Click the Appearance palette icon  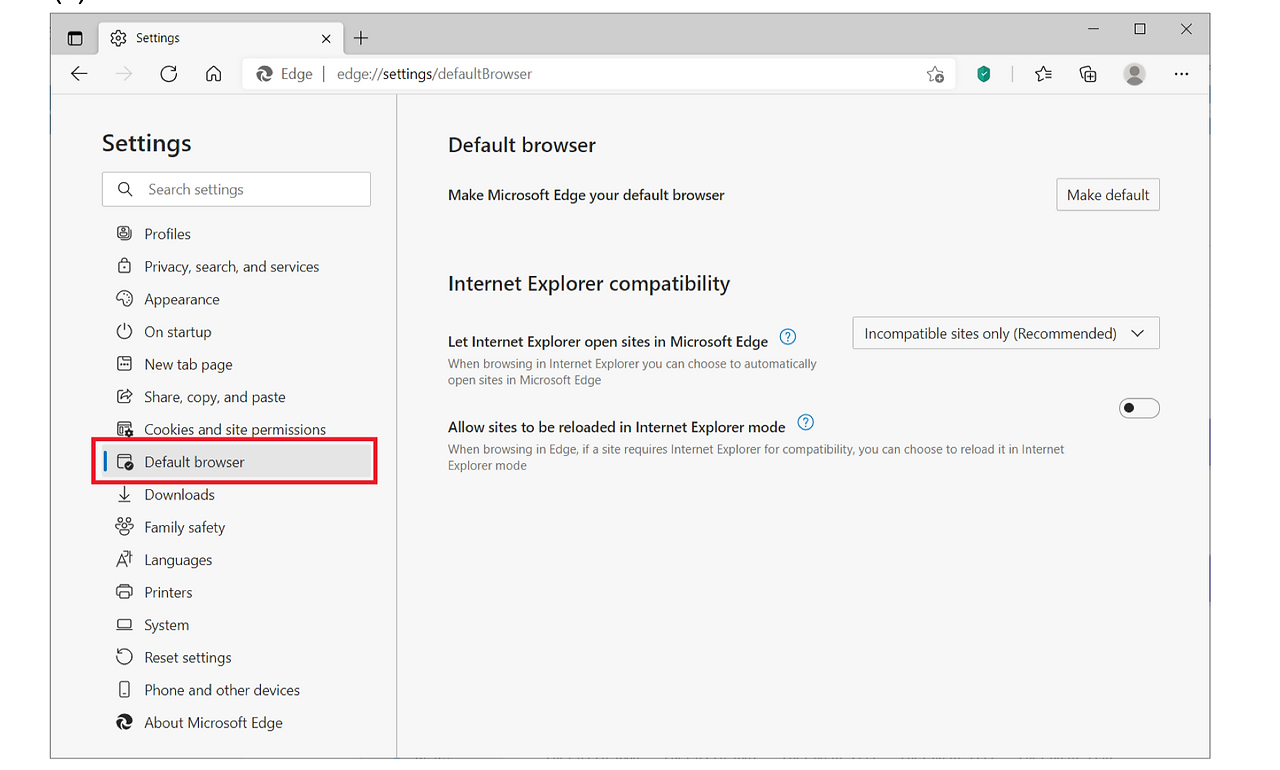click(124, 299)
